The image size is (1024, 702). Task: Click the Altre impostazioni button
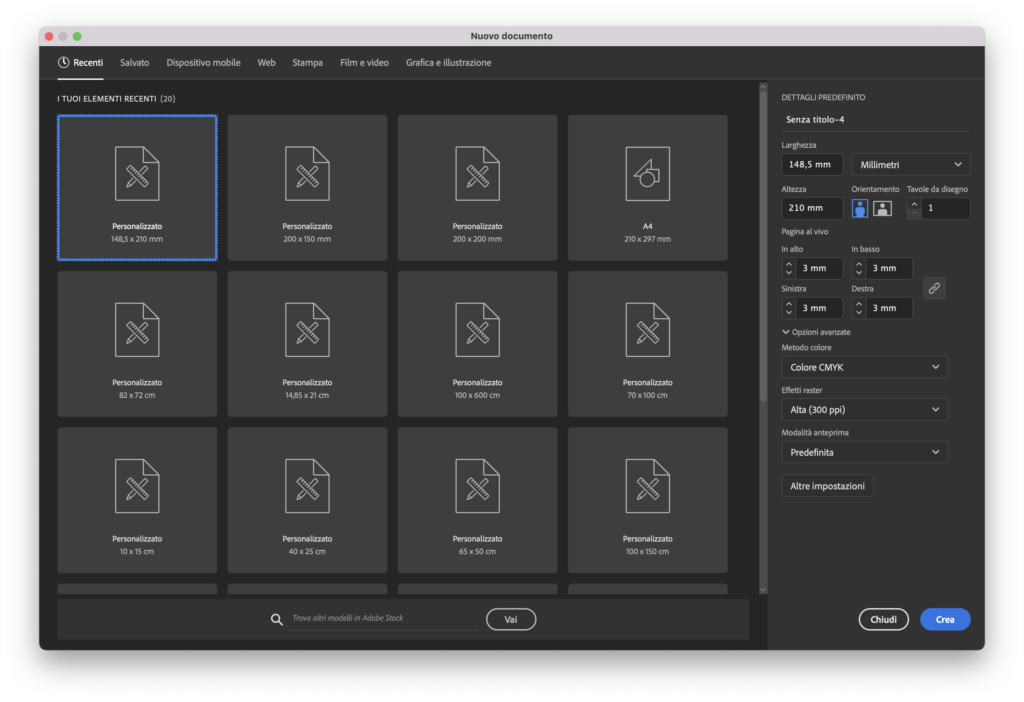[x=827, y=486]
